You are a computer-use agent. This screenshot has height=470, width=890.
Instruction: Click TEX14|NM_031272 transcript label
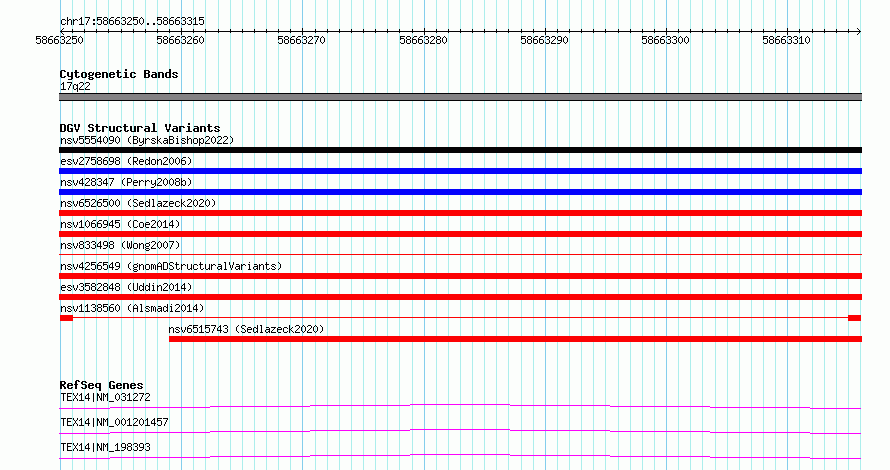tap(105, 397)
